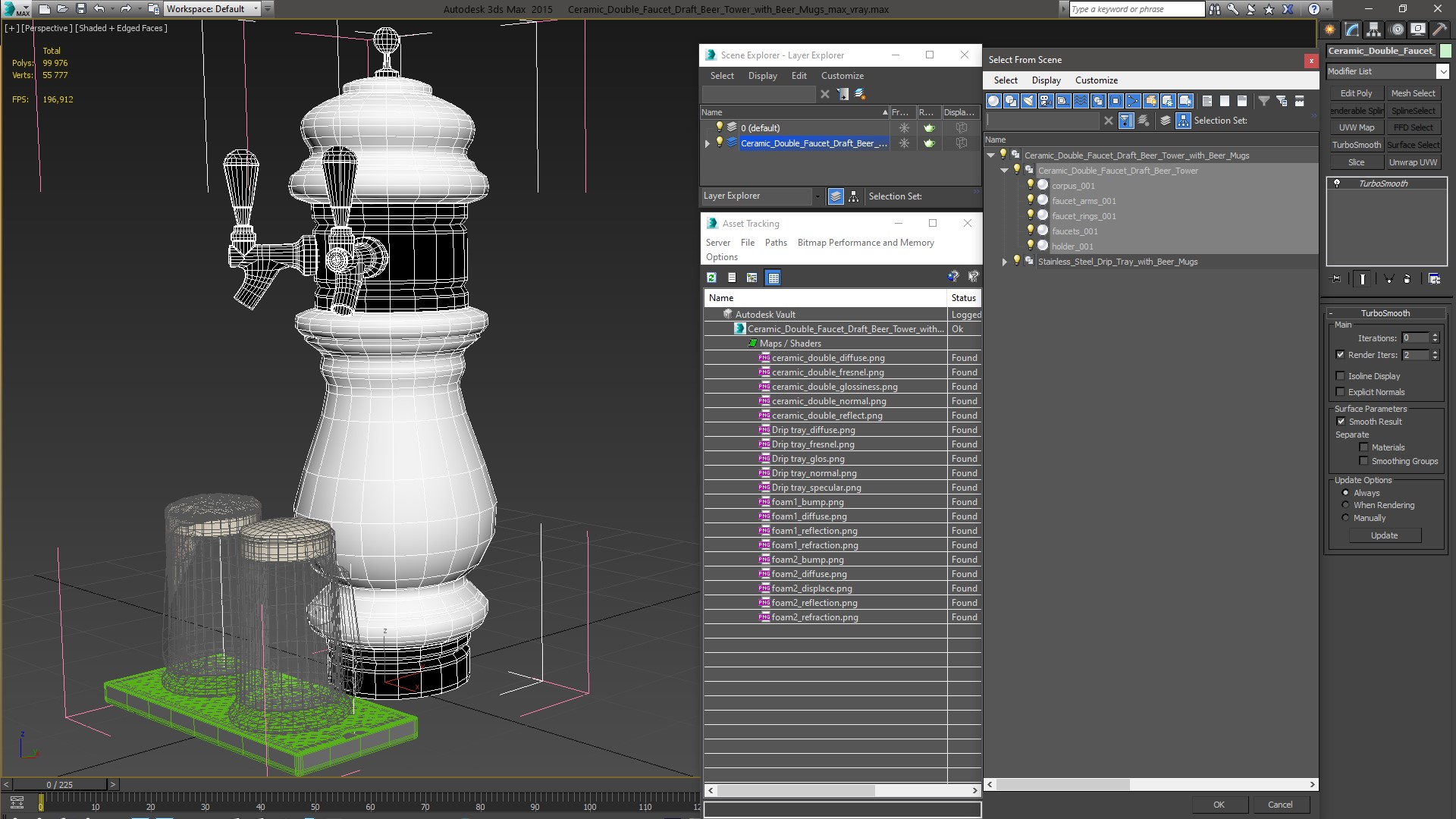Click Refresh icon in Asset Tracking

[711, 278]
